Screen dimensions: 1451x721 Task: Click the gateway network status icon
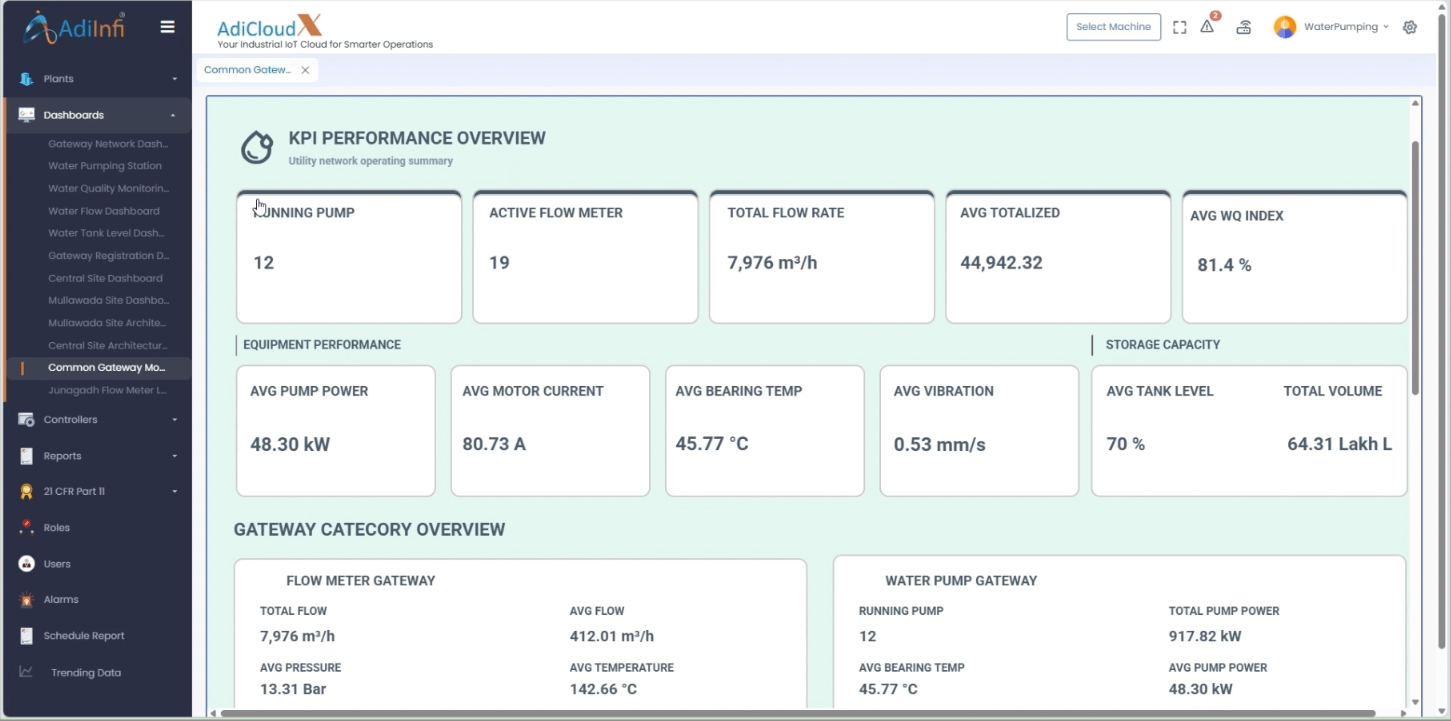1244,27
